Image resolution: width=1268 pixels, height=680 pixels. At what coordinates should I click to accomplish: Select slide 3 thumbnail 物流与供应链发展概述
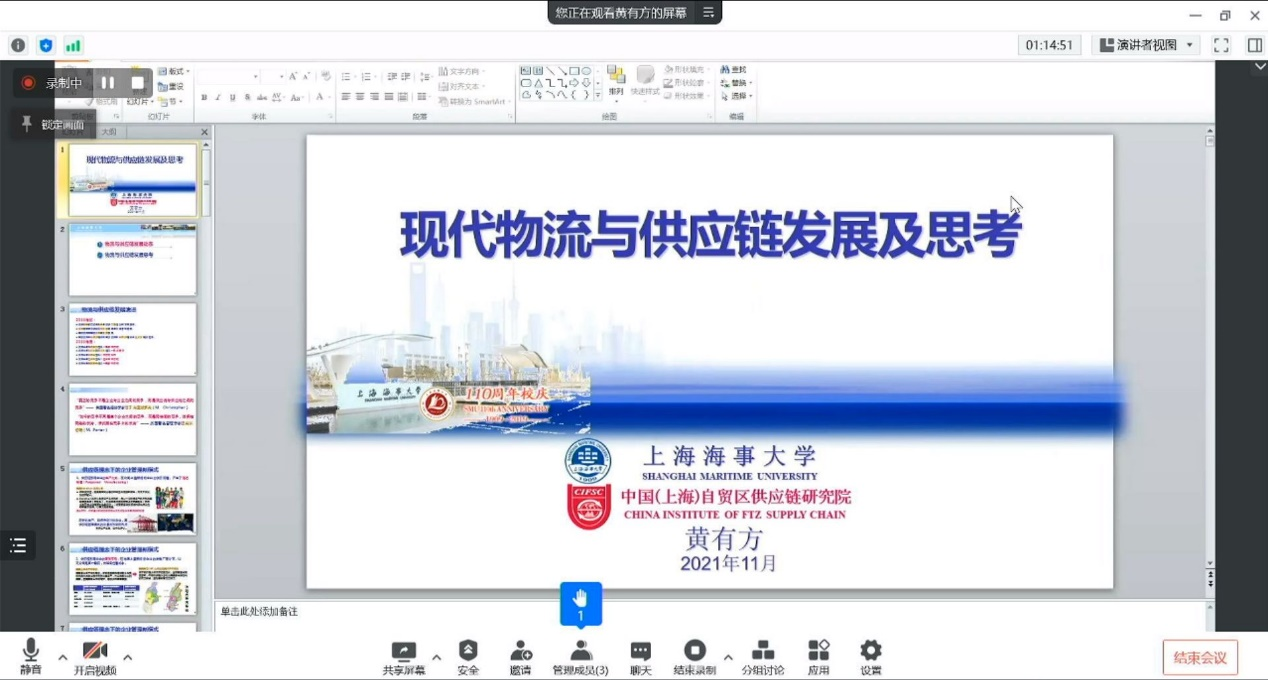(133, 340)
